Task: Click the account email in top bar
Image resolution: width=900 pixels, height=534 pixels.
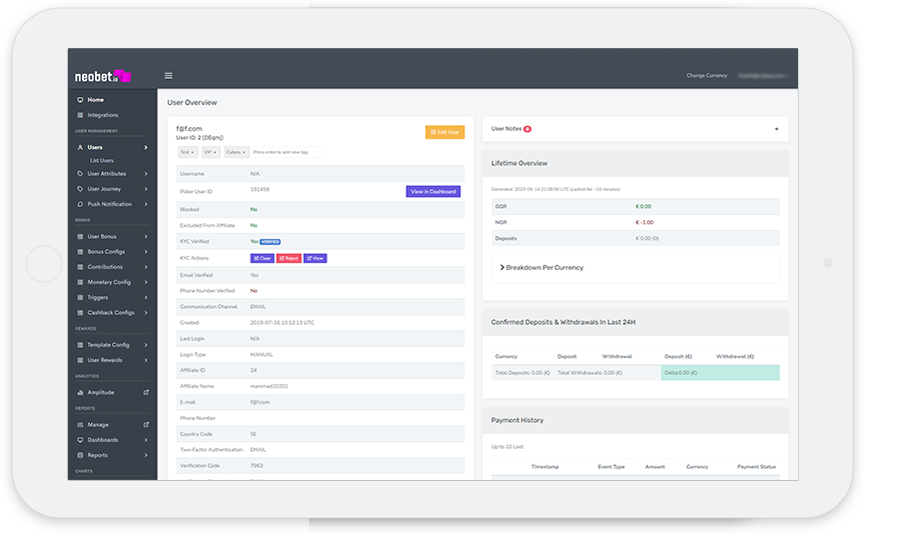Action: coord(763,76)
